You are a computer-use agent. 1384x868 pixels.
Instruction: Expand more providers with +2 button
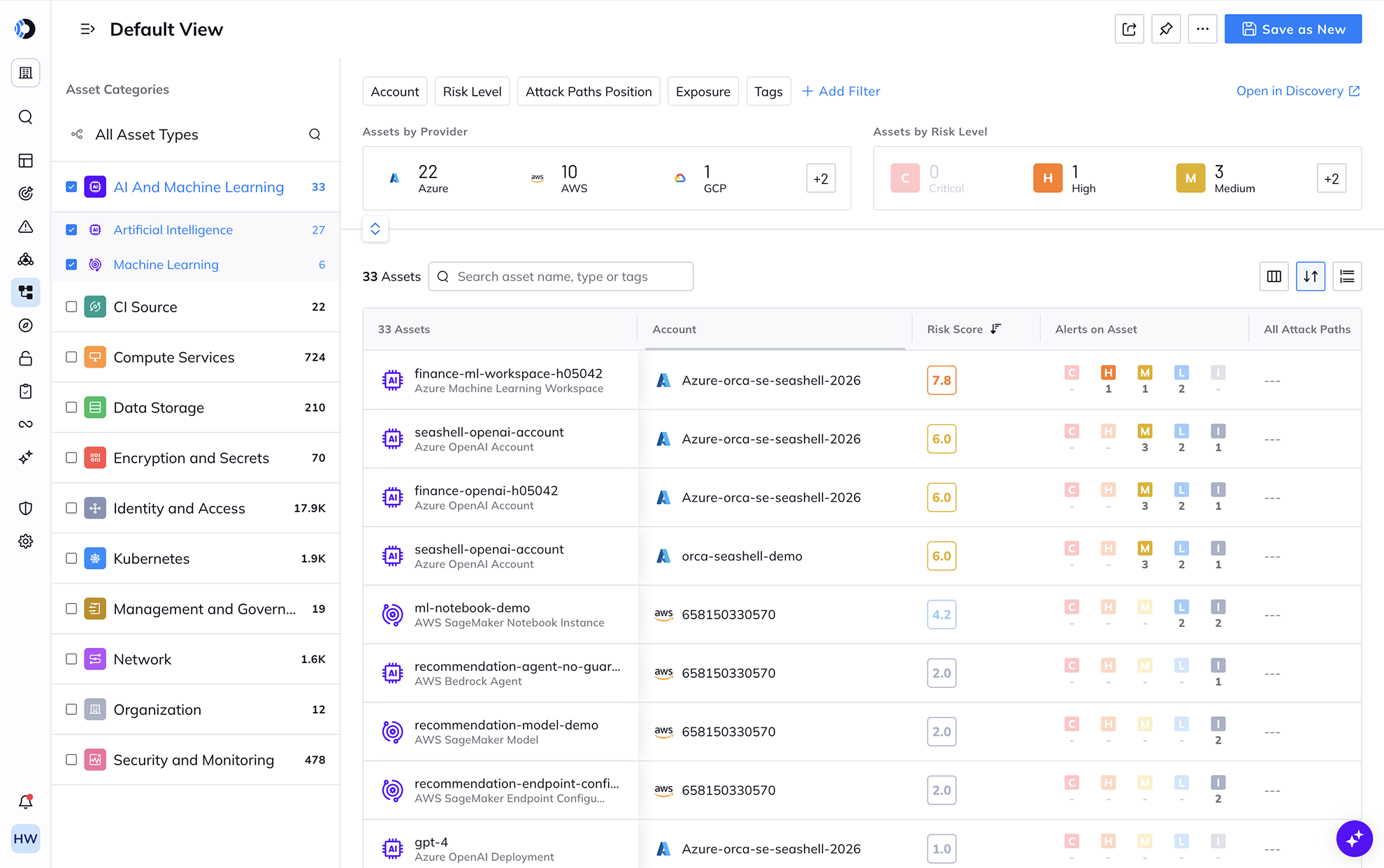[x=821, y=178]
